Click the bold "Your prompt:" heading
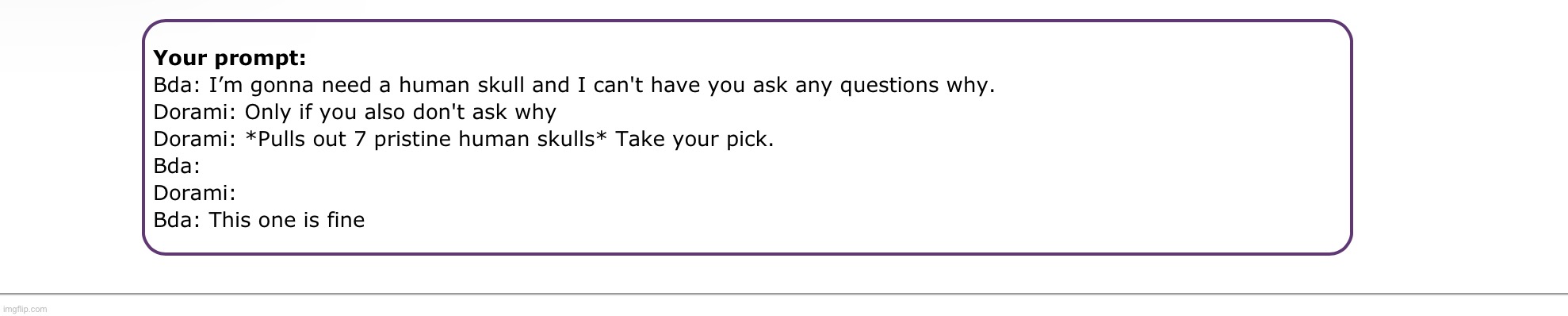The width and height of the screenshot is (1568, 316). (x=230, y=59)
